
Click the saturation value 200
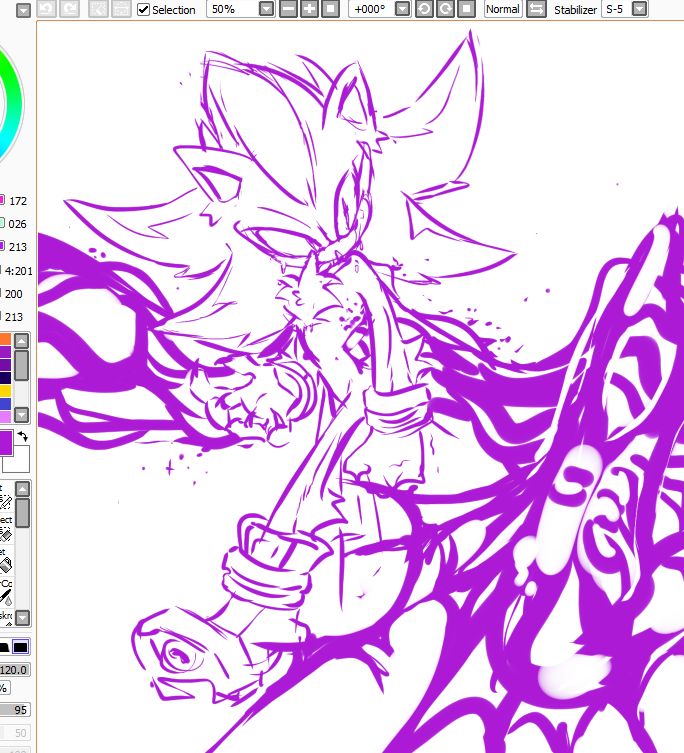point(13,294)
